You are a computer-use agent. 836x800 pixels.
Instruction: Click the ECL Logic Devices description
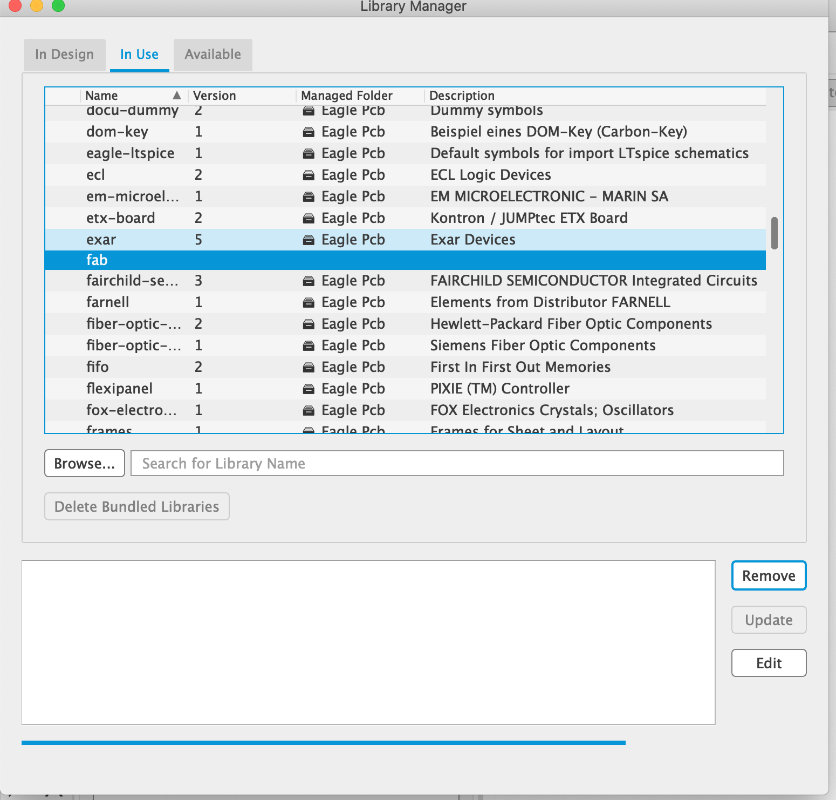(x=491, y=175)
